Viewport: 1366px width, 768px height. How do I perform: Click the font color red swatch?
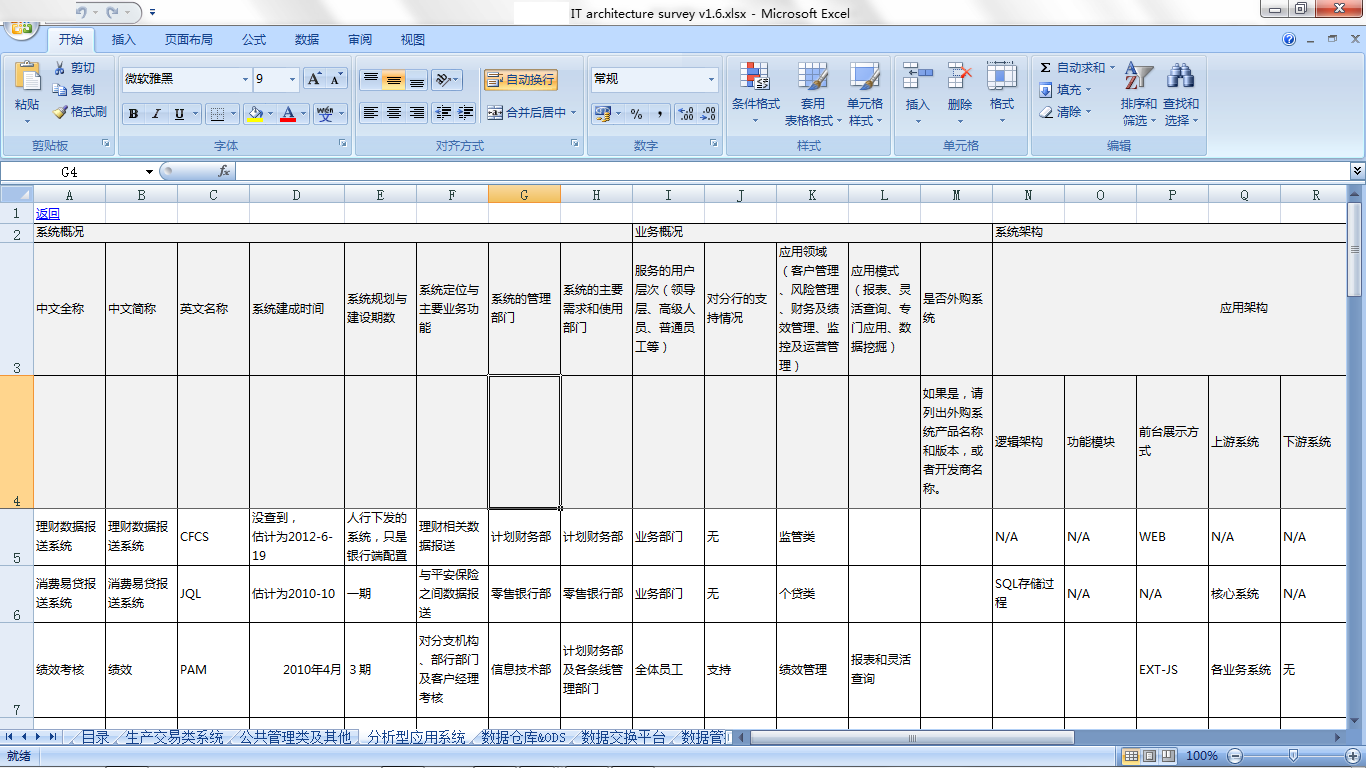[x=288, y=114]
